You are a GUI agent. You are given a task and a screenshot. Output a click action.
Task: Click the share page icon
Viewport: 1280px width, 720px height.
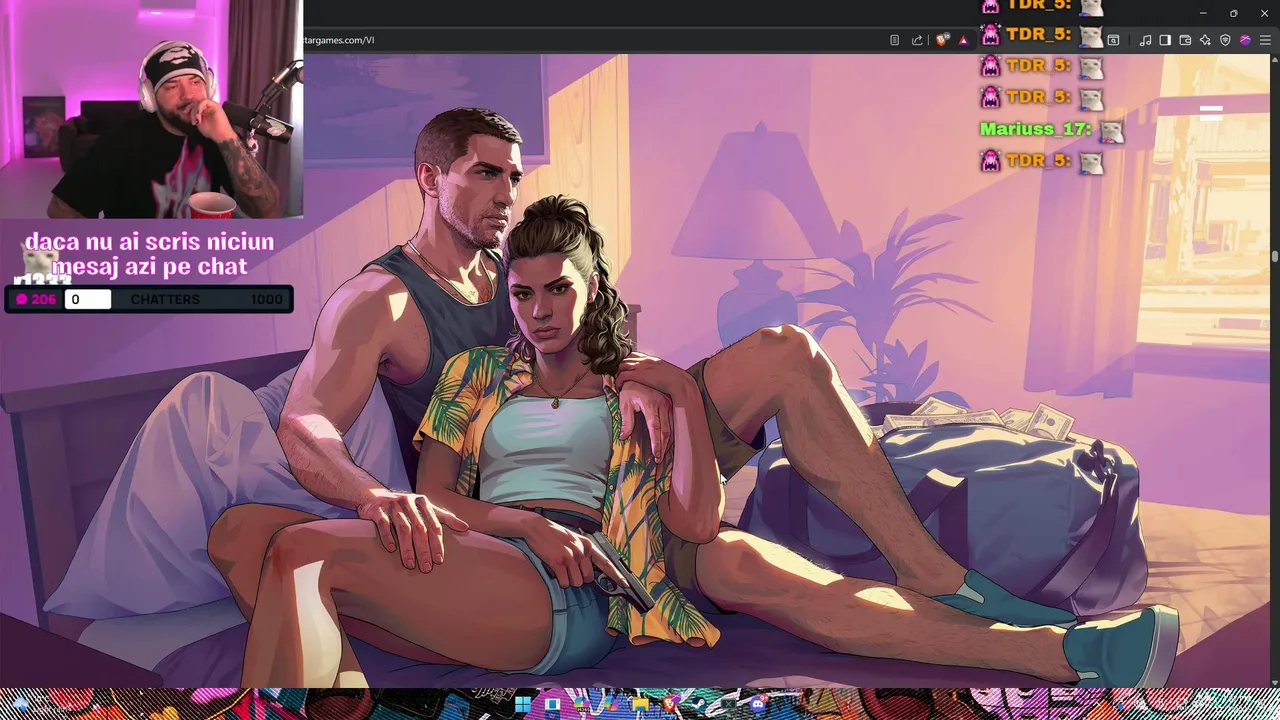pos(917,40)
